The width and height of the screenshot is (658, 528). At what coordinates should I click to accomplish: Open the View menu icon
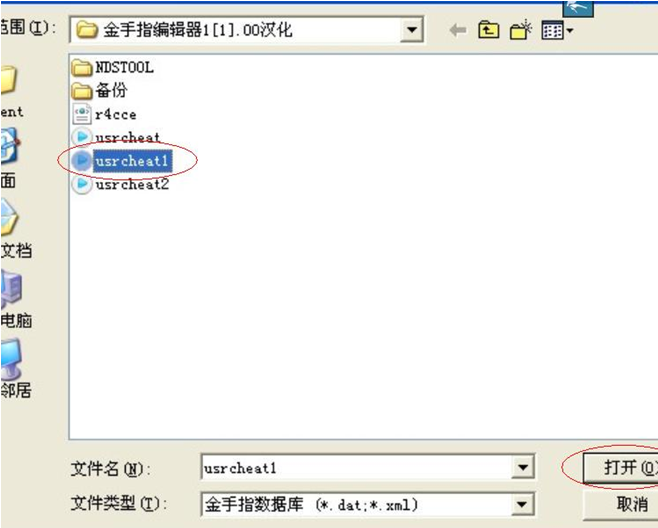(x=557, y=30)
